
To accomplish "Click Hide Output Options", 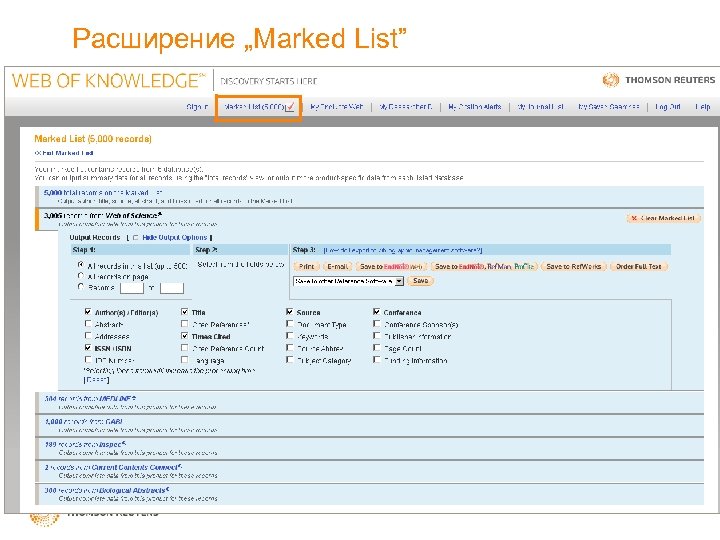I will click(x=174, y=237).
